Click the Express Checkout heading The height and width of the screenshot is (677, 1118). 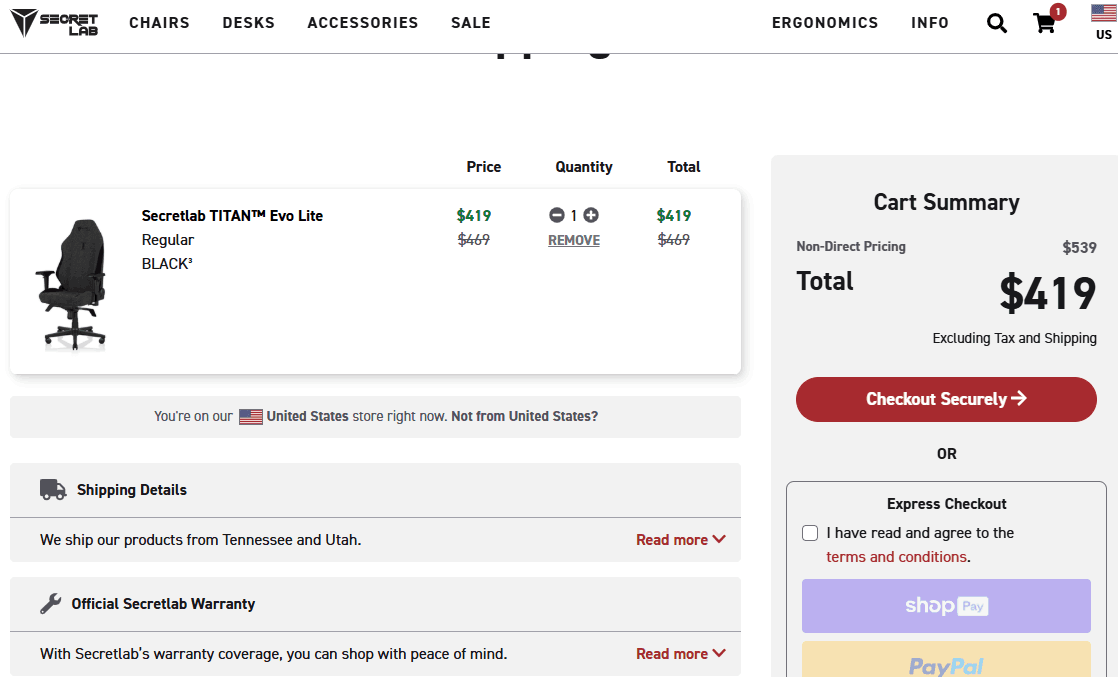point(946,504)
